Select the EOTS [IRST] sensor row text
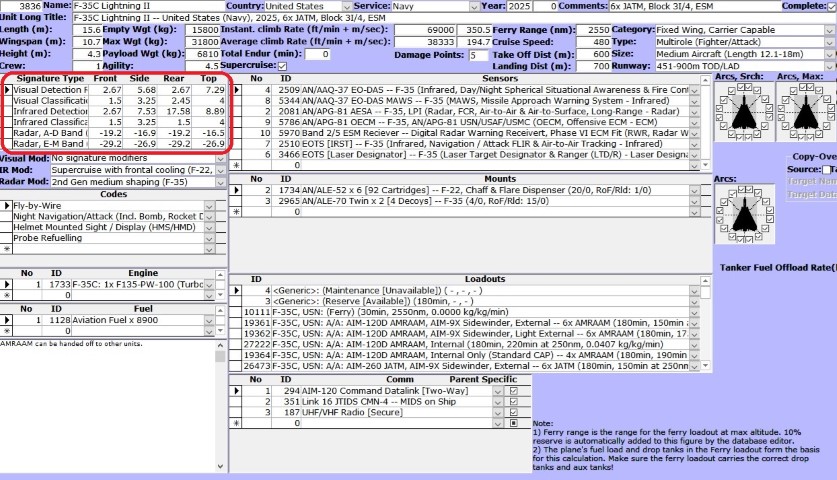Viewport: 837px width, 480px height. tap(483, 144)
